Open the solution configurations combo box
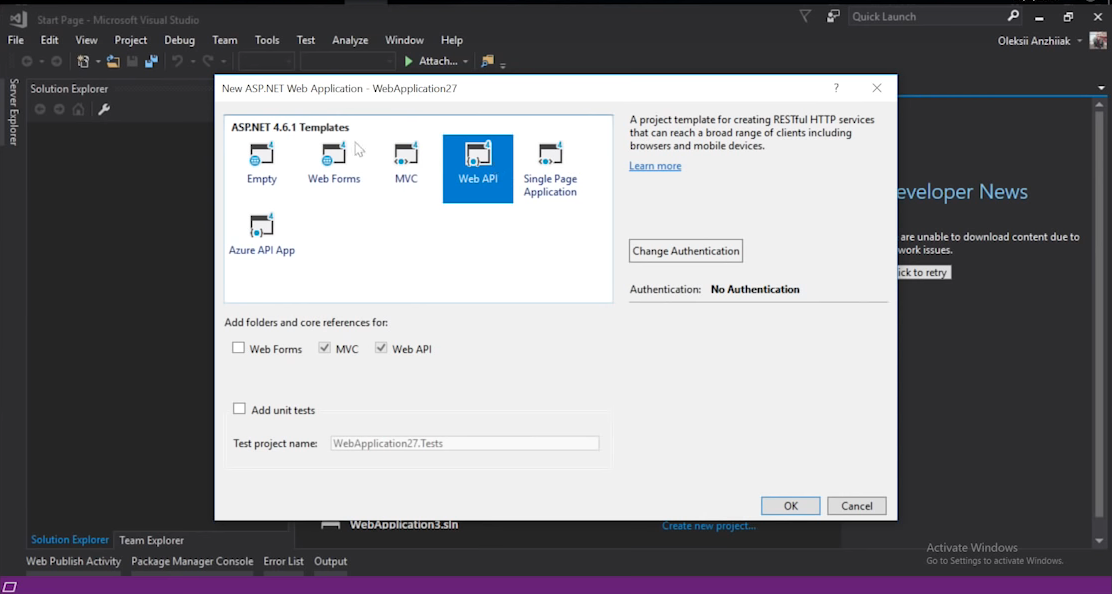 [266, 62]
